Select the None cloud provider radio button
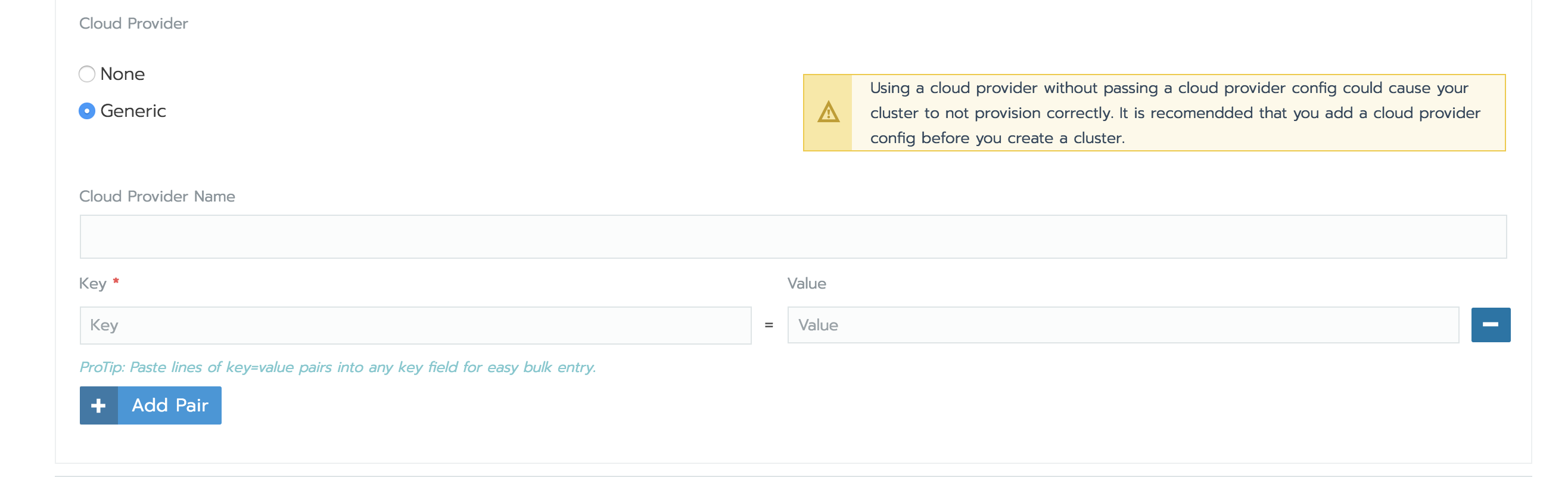 87,75
